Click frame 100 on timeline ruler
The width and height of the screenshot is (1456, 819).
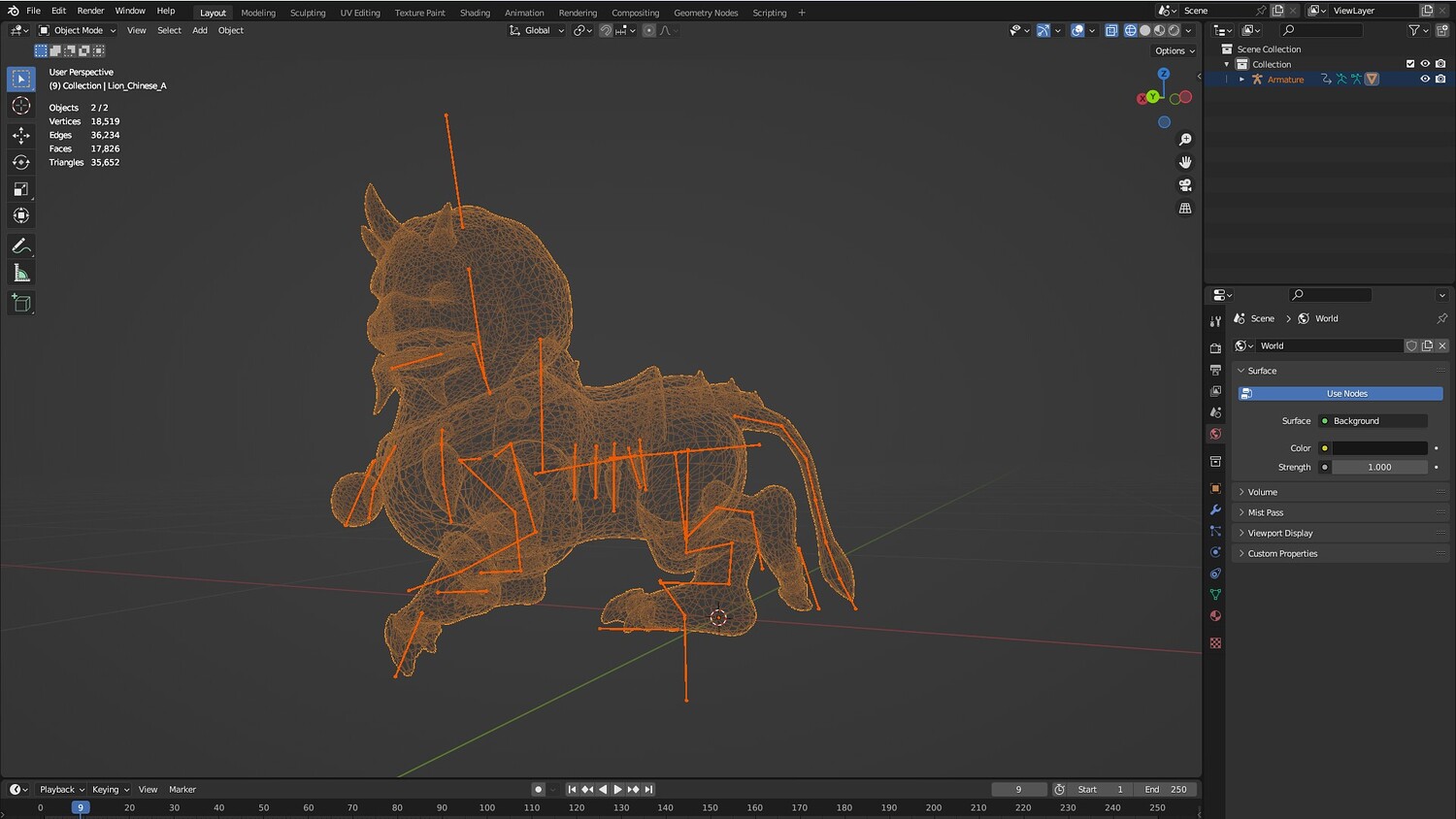pos(486,807)
